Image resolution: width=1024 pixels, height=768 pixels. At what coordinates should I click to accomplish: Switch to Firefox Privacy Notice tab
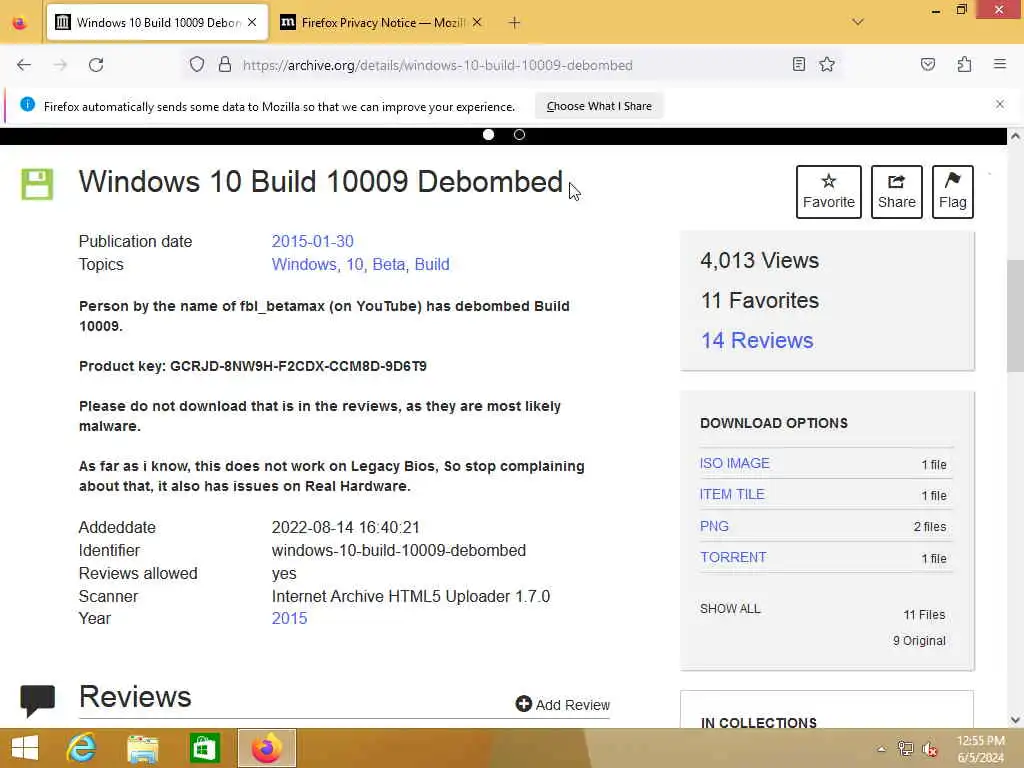click(x=380, y=23)
